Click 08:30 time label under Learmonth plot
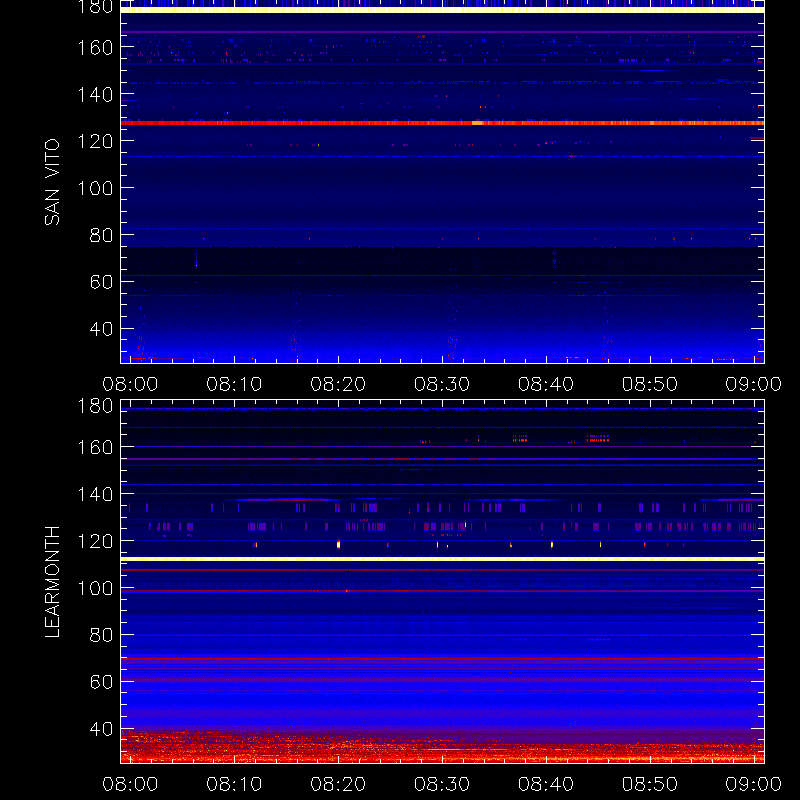Image resolution: width=800 pixels, height=800 pixels. (x=442, y=784)
